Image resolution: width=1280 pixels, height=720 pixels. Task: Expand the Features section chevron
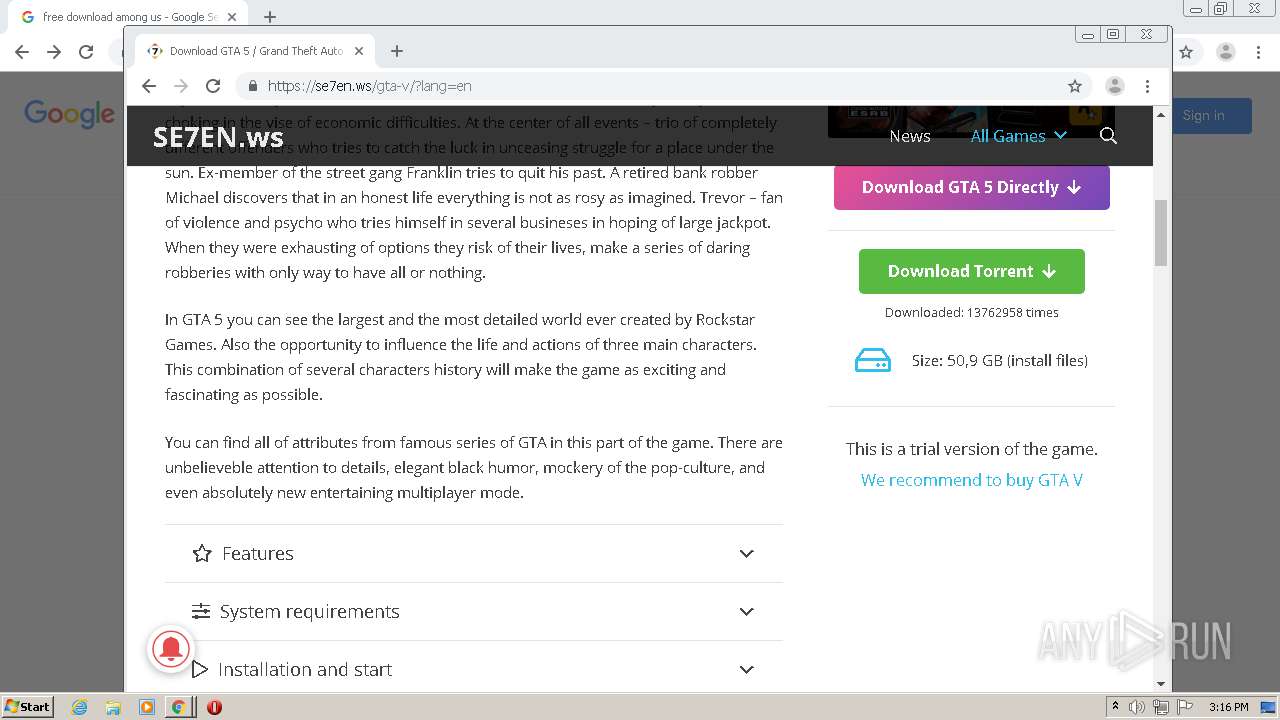[x=746, y=553]
